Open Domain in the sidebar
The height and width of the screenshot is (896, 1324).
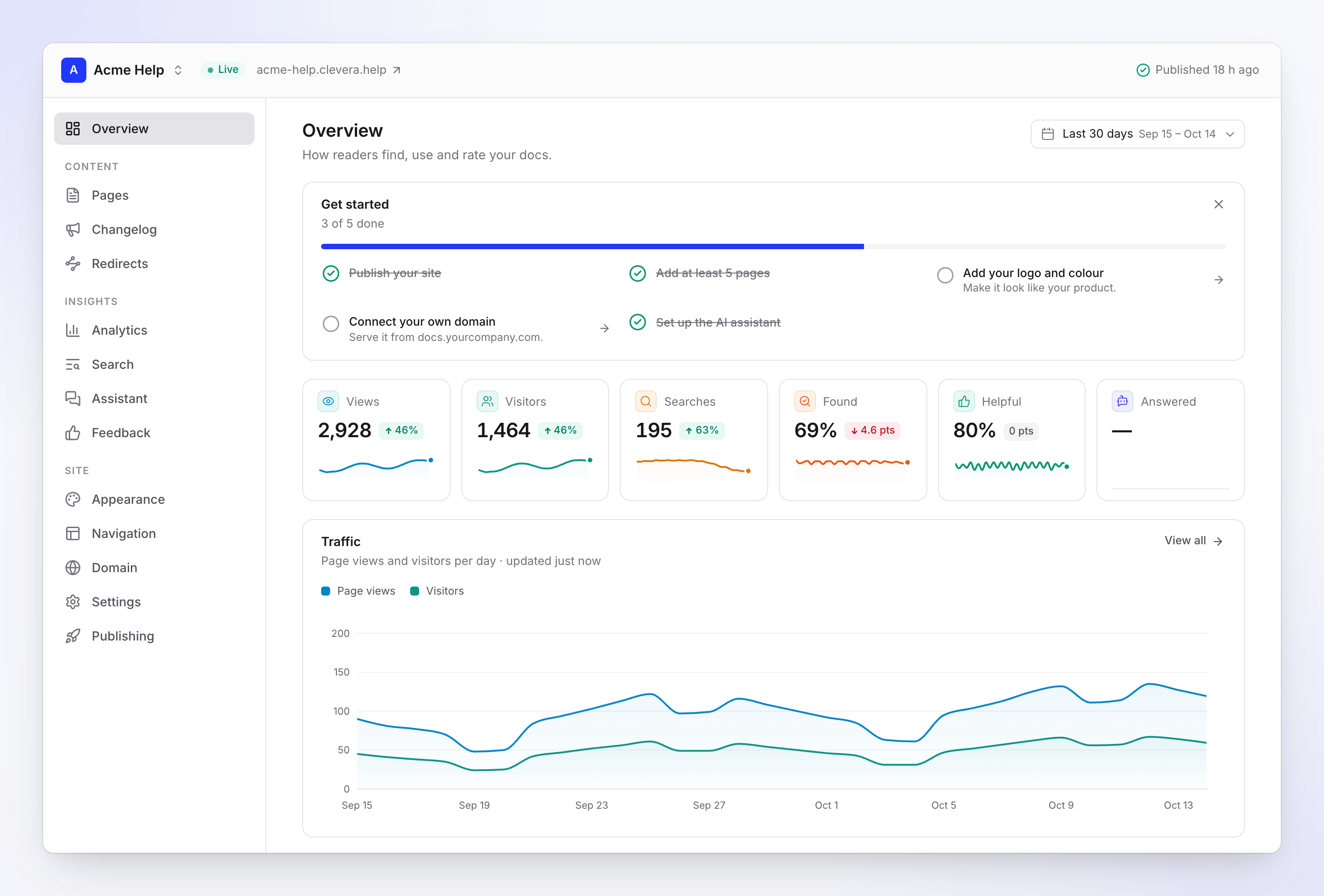(x=154, y=568)
